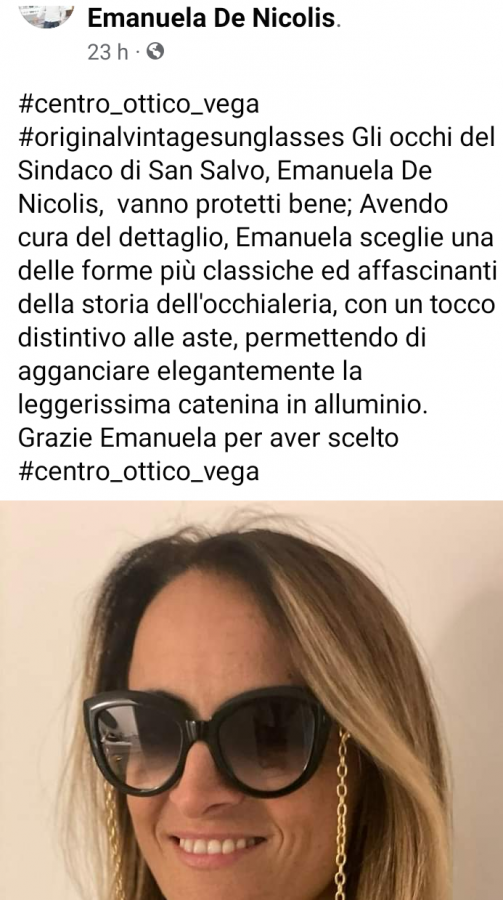This screenshot has width=503, height=900.
Task: Click the 'Sindaco di San Salvo' text line
Action: [225, 171]
